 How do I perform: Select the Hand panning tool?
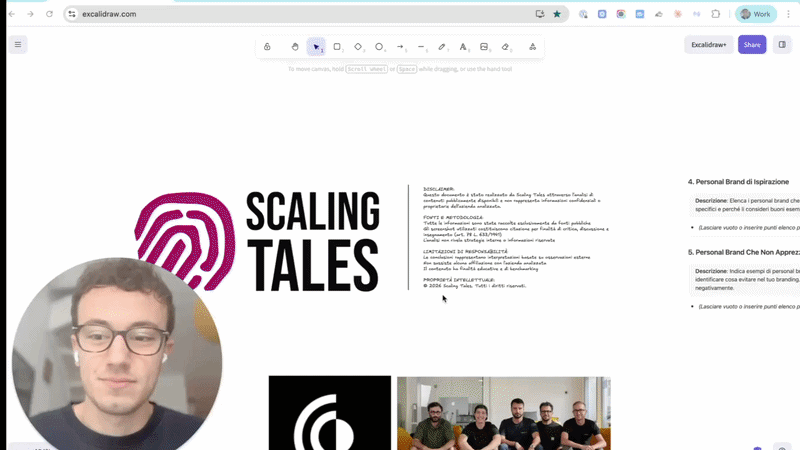coord(295,46)
